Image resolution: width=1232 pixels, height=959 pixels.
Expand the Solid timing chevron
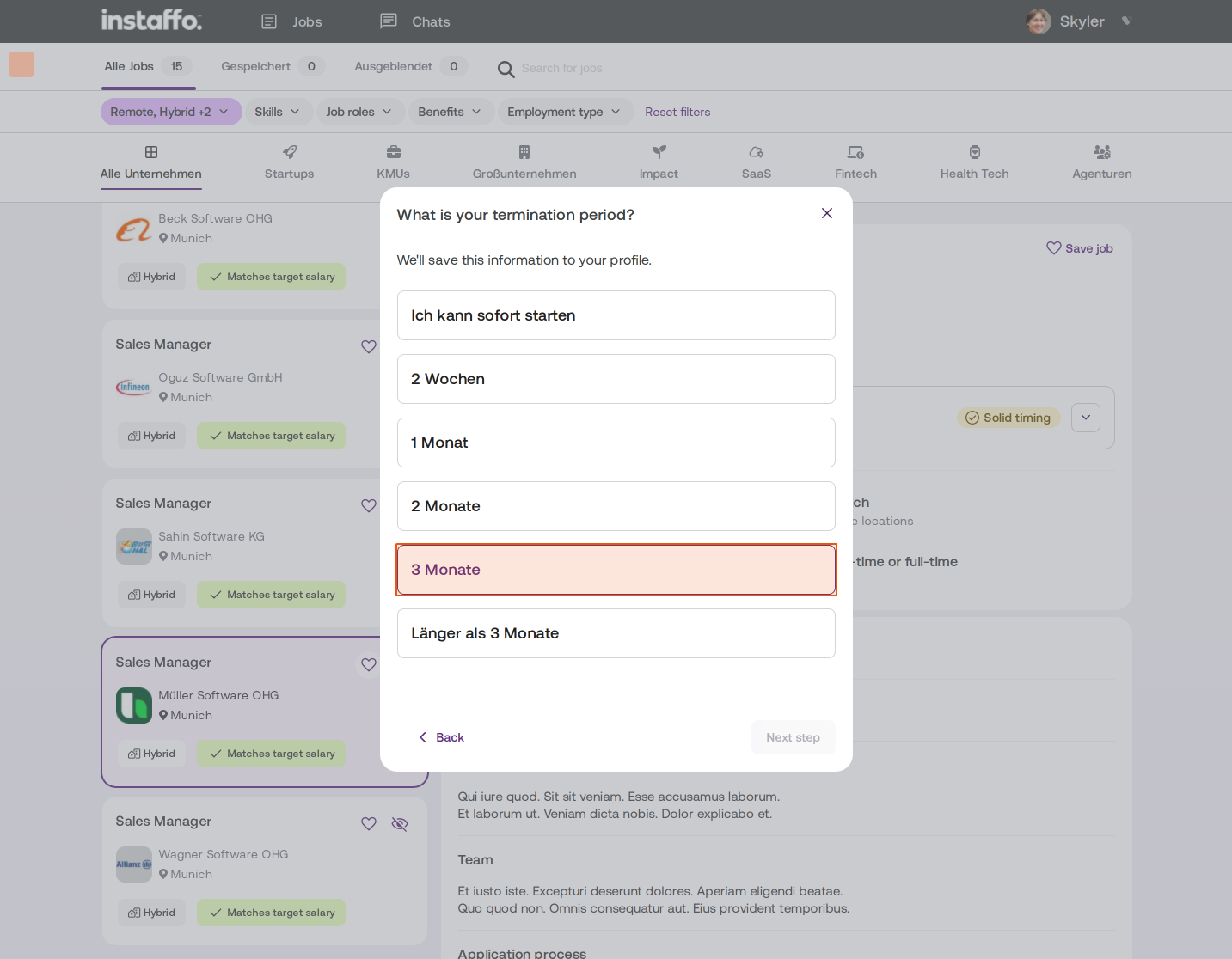[1086, 418]
